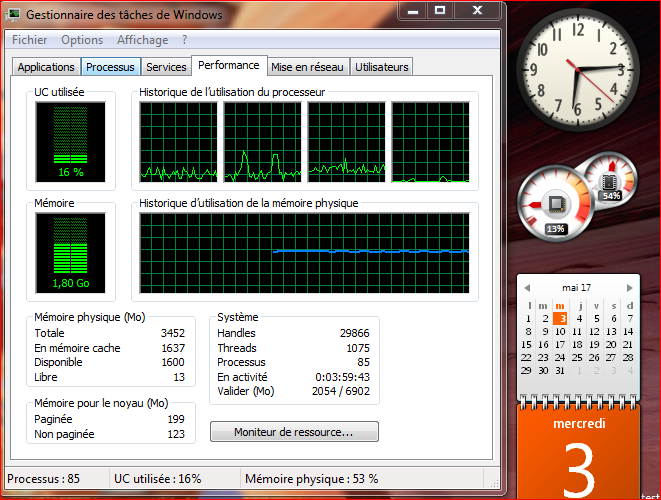Viewport: 661px width, 500px height.
Task: Select highlighted day 3 in calendar
Action: coord(561,319)
